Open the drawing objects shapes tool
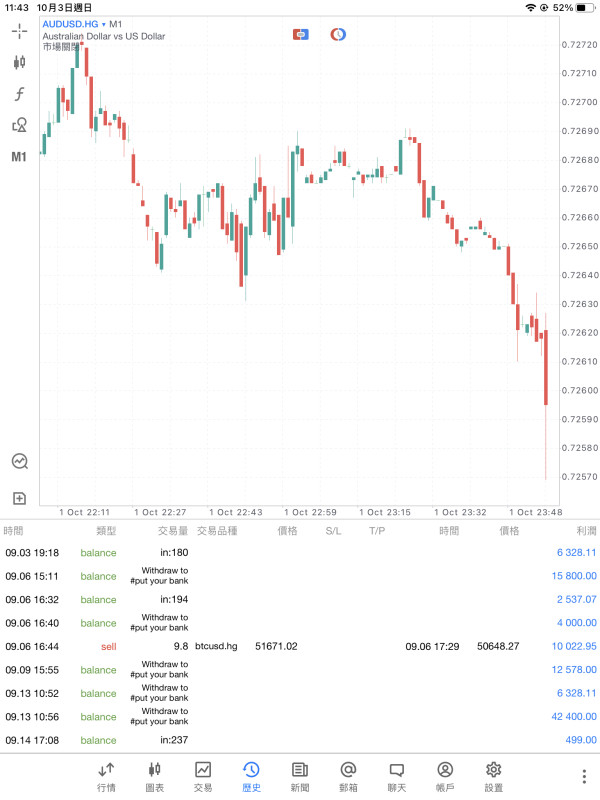This screenshot has width=600, height=800. coord(19,125)
